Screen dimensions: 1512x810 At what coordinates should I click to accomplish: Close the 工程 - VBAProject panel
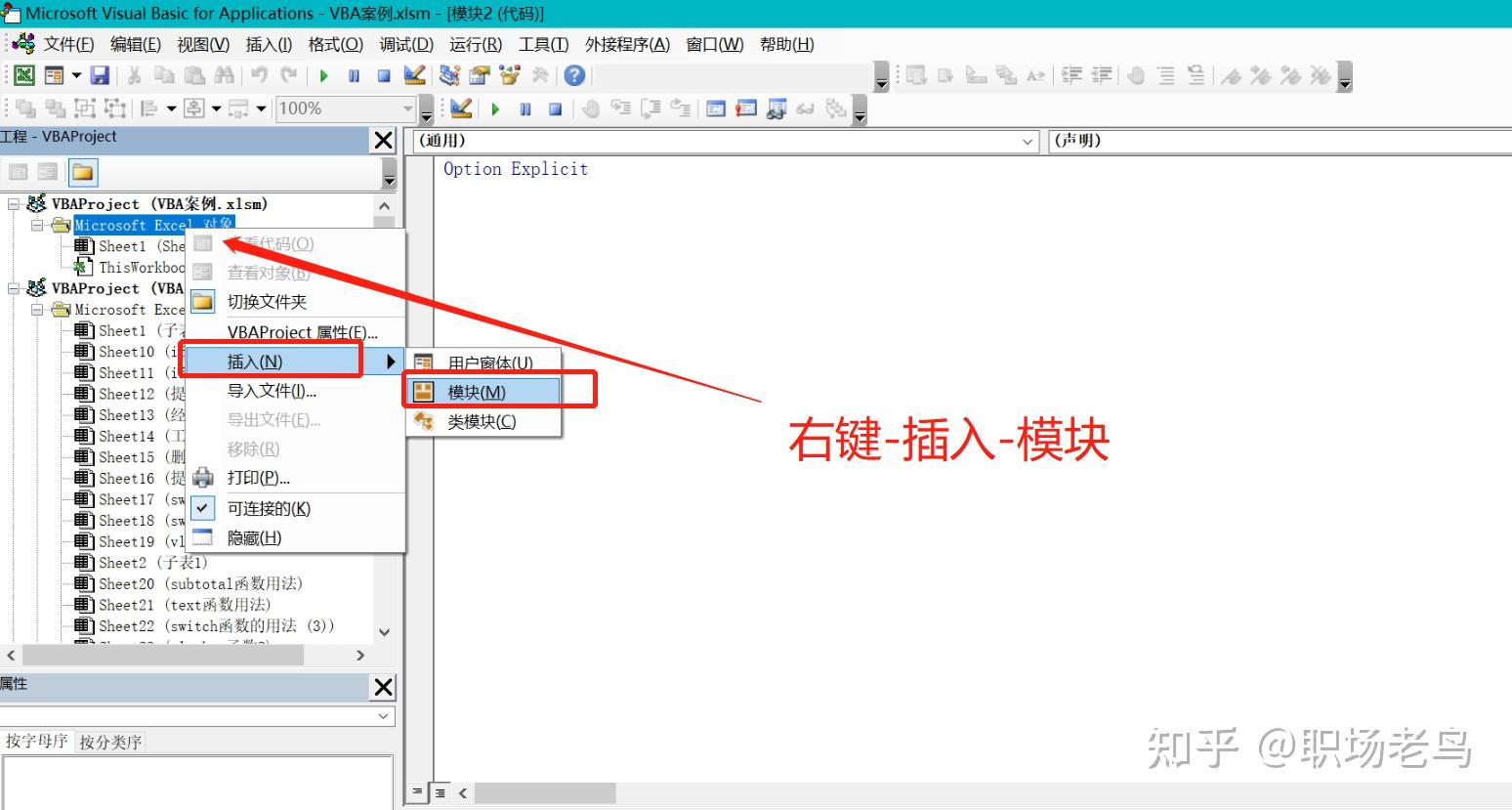tap(383, 141)
